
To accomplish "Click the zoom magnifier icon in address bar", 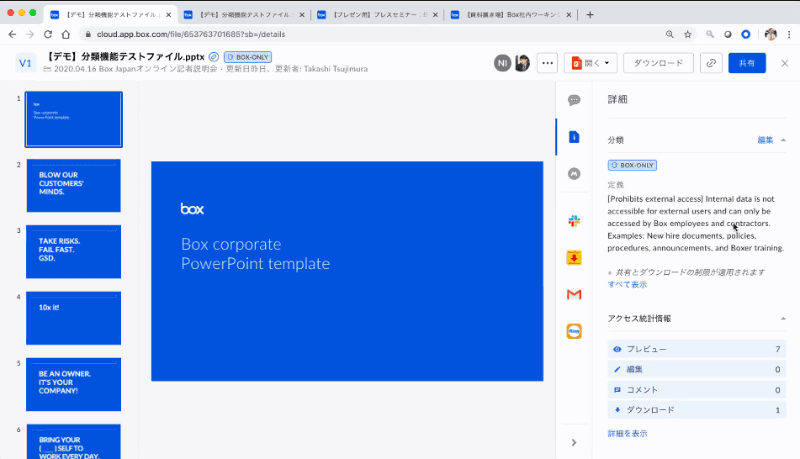I will click(669, 34).
